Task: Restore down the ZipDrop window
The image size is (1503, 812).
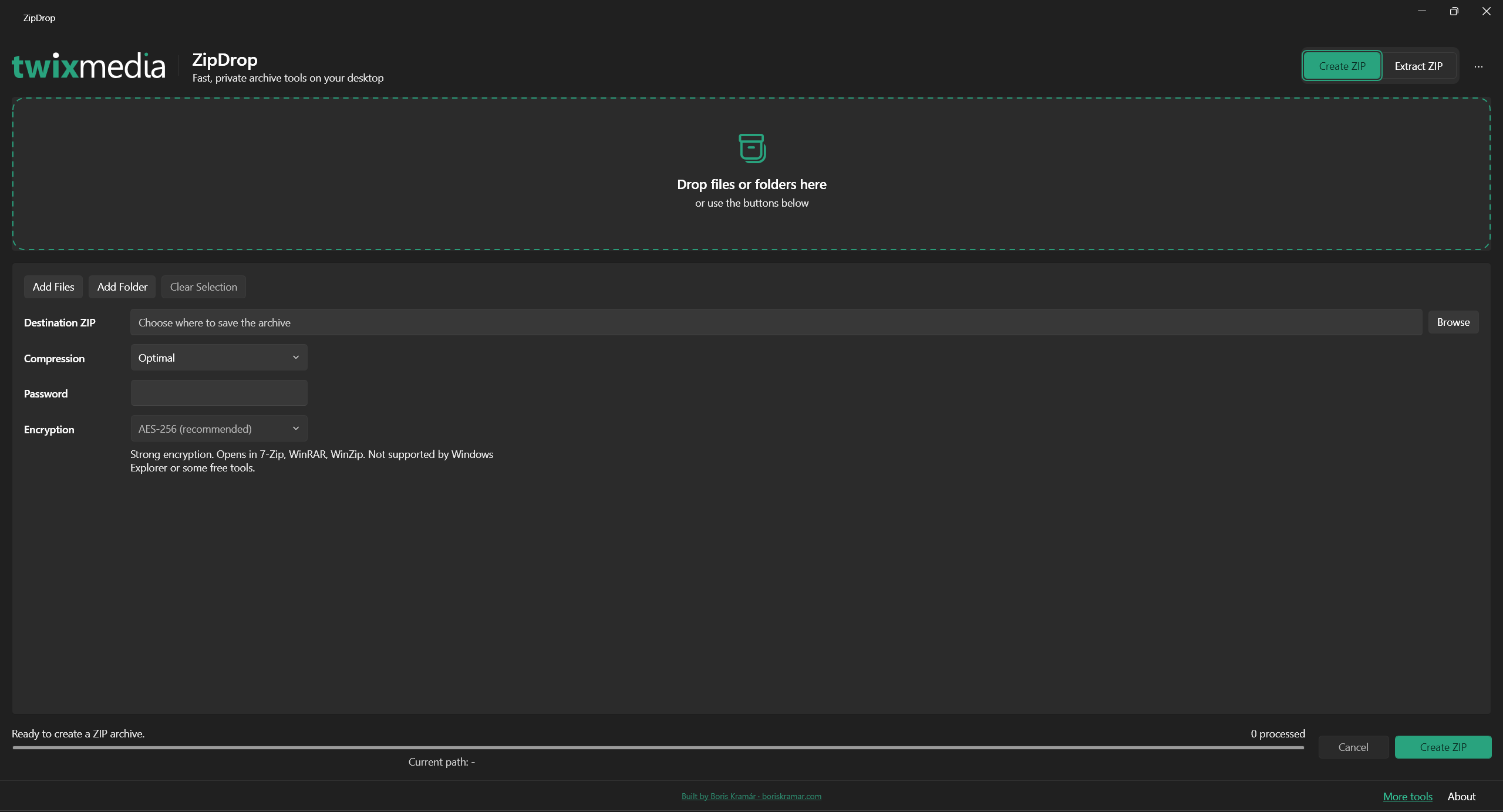Action: [1454, 11]
